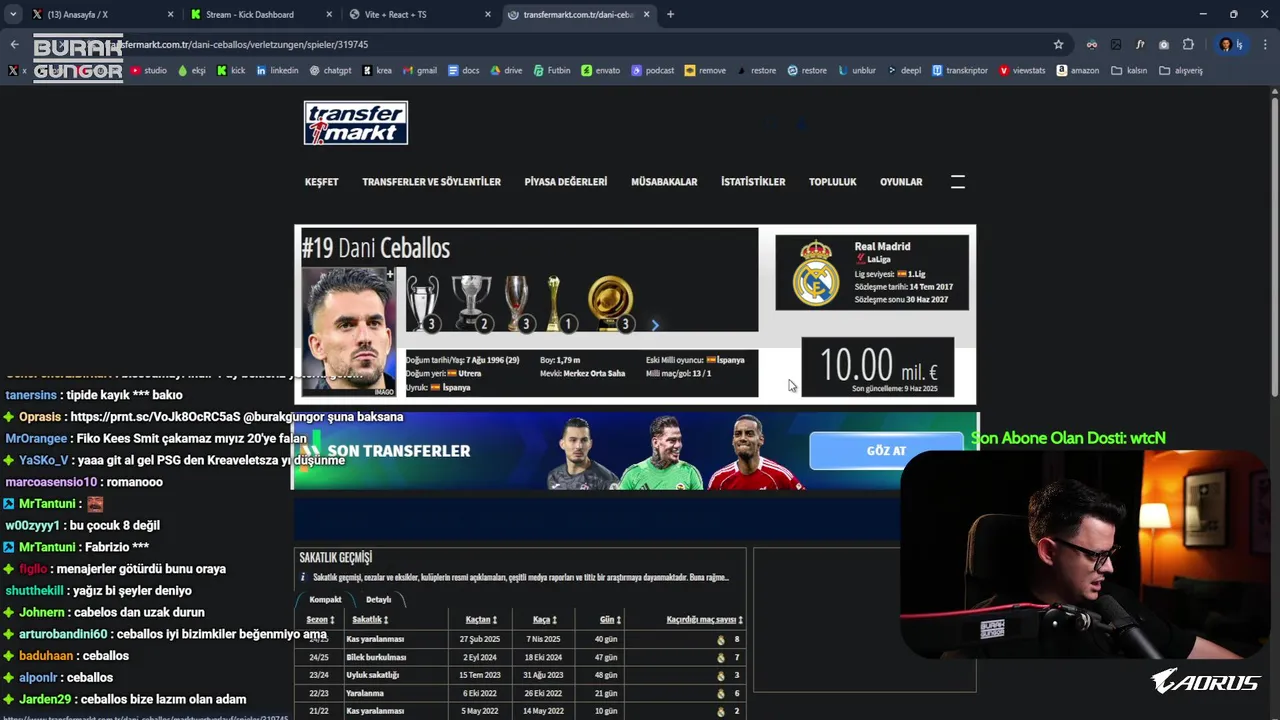Screen dimensions: 1280x720
Task: Sort by Kaçırdığı maç sayısı column
Action: point(705,620)
